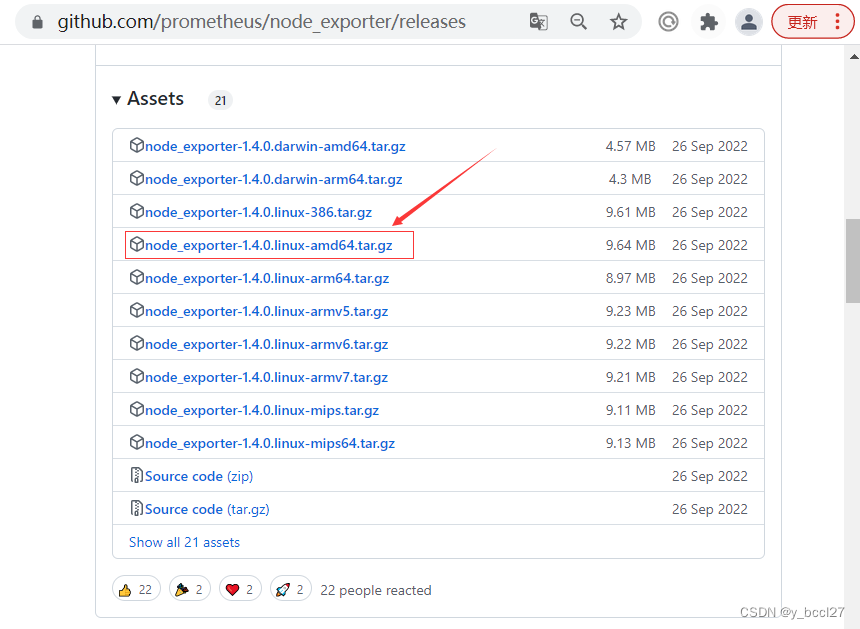Click package icon for linux-mips64 asset
The image size is (860, 629).
click(137, 442)
